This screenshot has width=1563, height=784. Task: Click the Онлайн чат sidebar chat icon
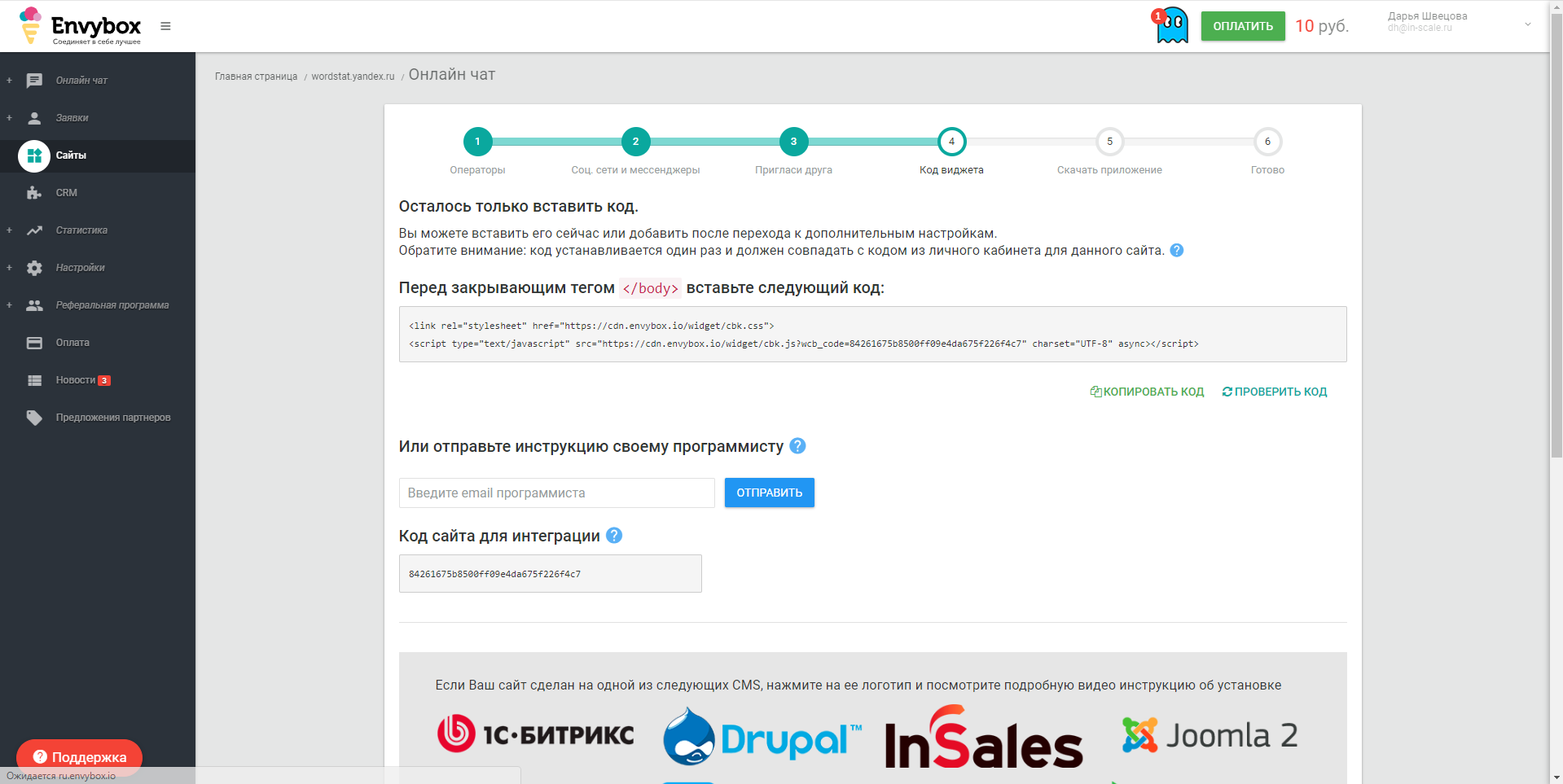coord(34,81)
